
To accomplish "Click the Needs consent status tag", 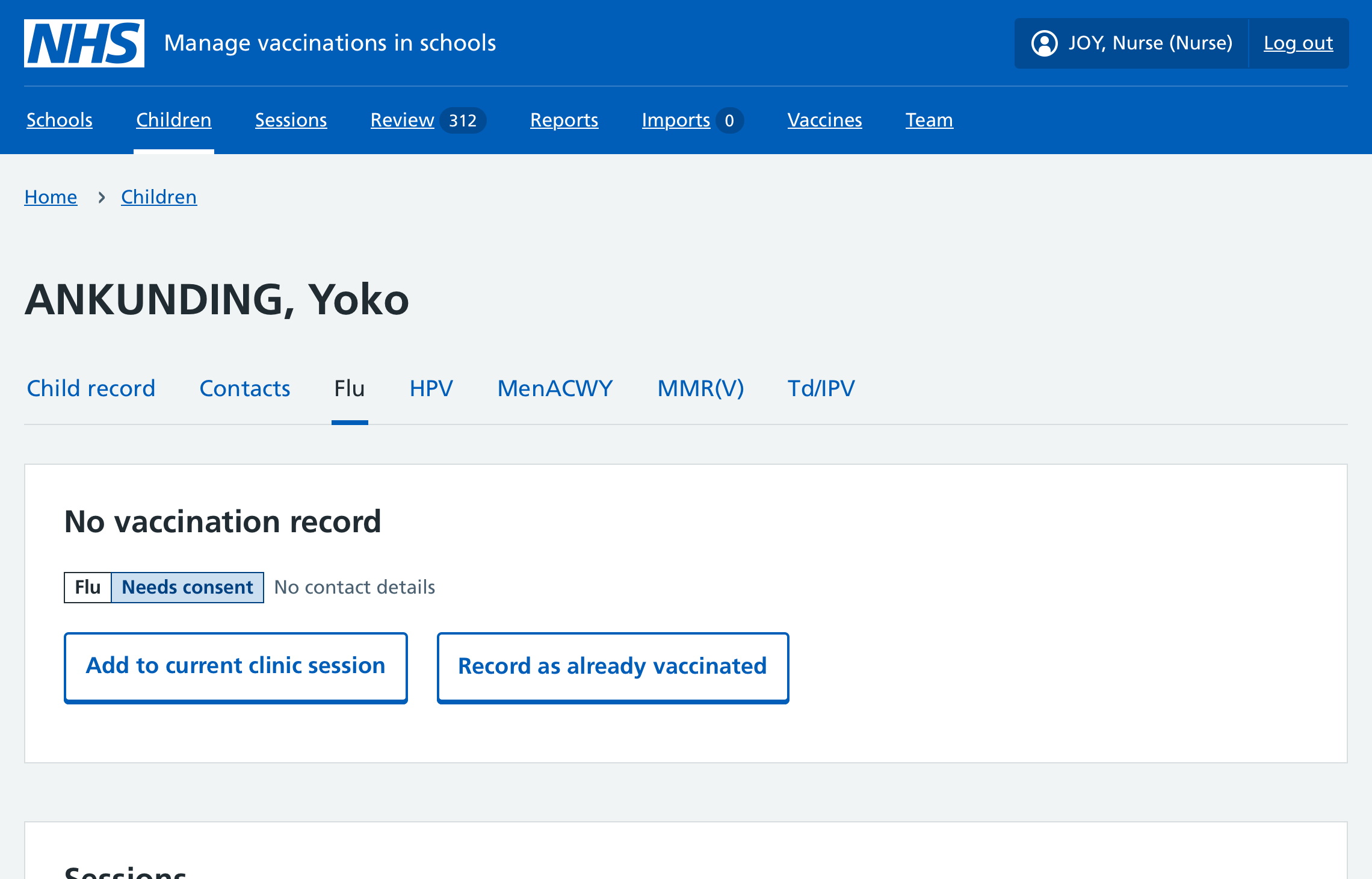I will (188, 587).
